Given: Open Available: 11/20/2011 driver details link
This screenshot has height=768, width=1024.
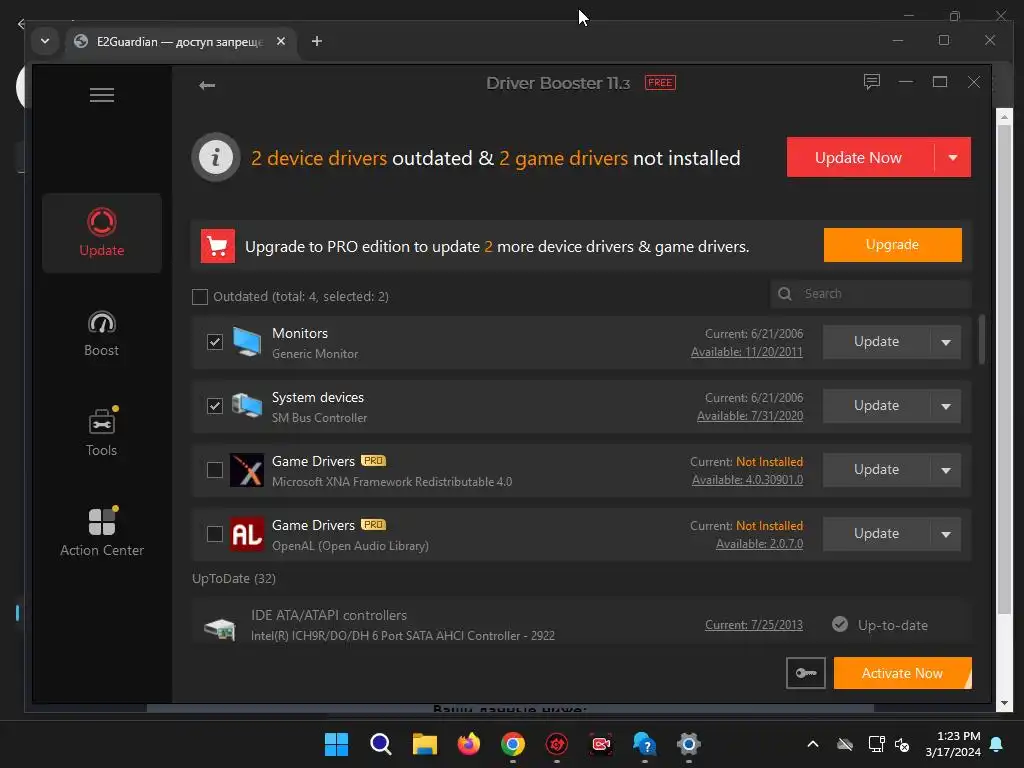Looking at the screenshot, I should click(746, 352).
